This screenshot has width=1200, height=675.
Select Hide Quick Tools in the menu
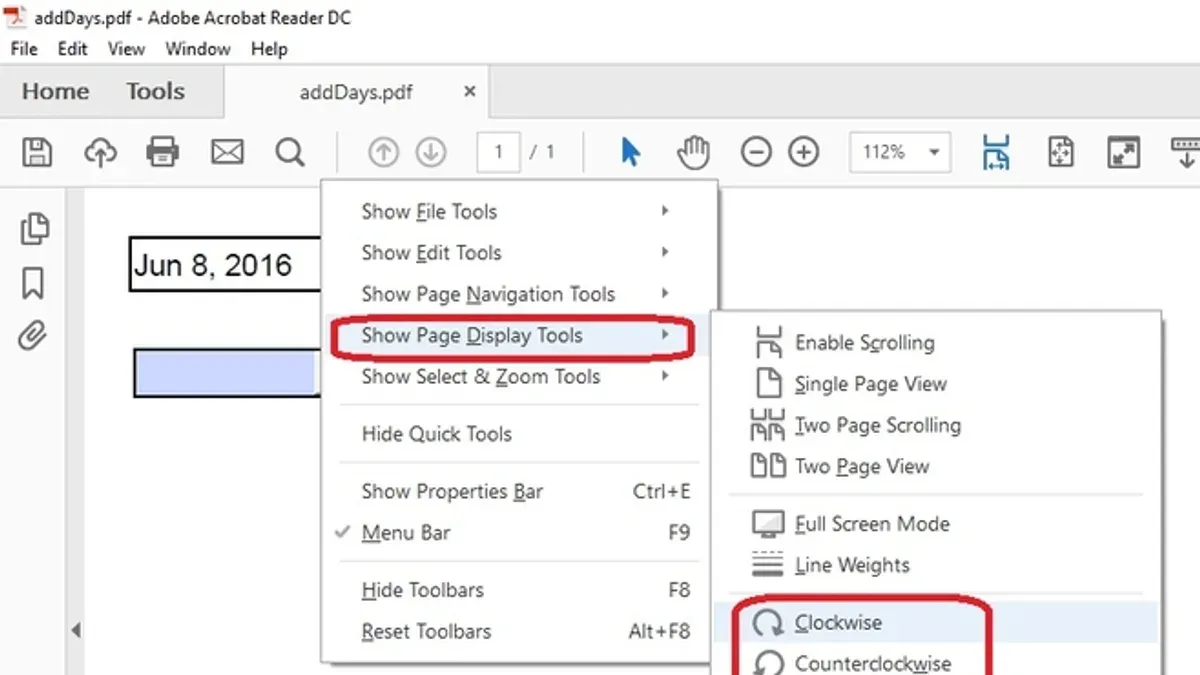516,434
